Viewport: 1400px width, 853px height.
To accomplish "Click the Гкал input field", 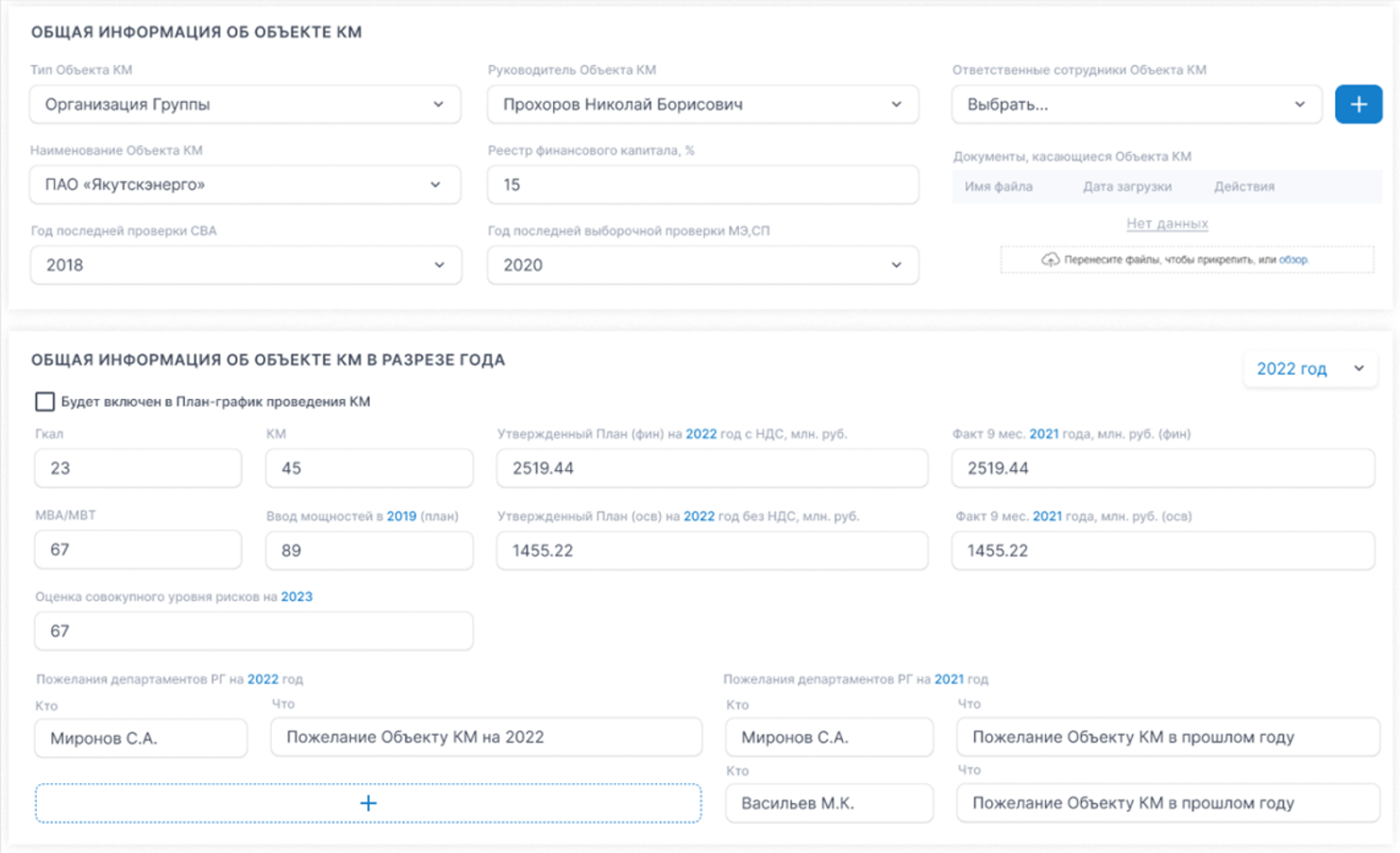I will click(138, 468).
